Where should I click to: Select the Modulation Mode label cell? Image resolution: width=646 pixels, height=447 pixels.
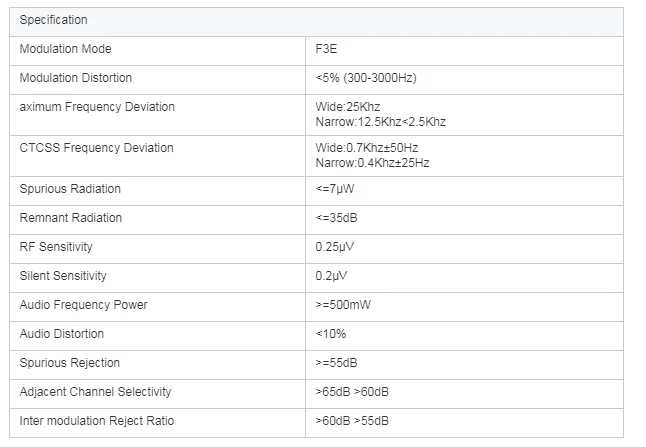pos(66,49)
